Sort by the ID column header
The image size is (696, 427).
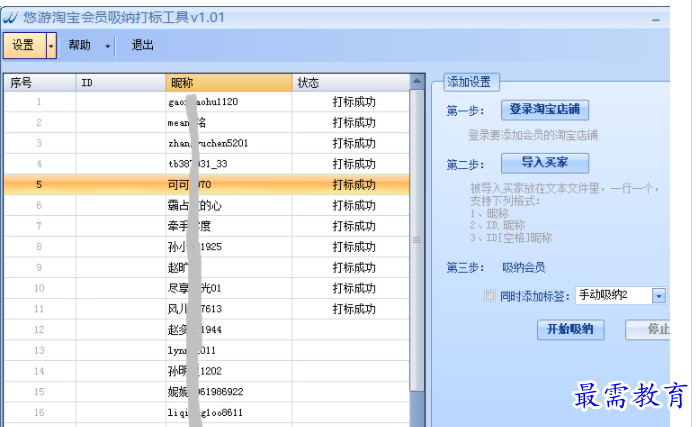click(121, 83)
